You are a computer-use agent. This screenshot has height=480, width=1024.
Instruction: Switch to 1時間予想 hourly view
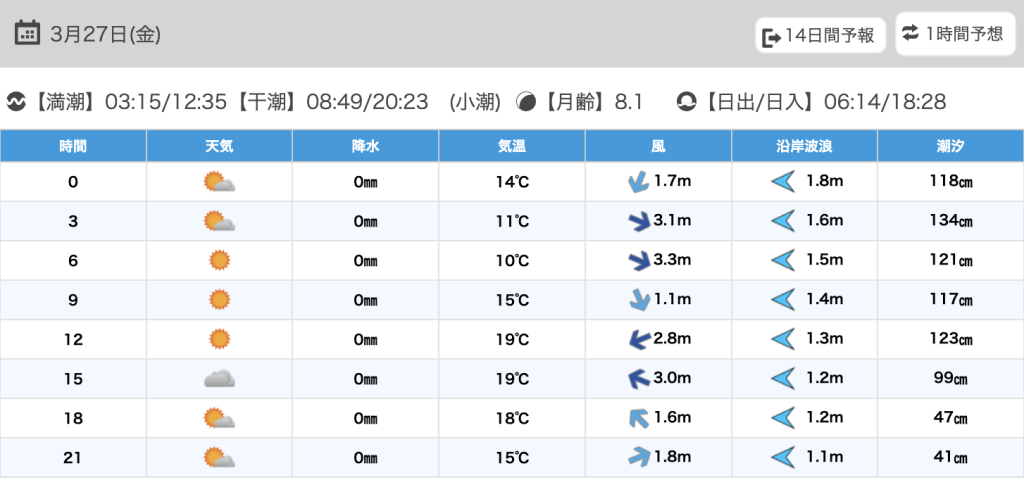tap(952, 34)
